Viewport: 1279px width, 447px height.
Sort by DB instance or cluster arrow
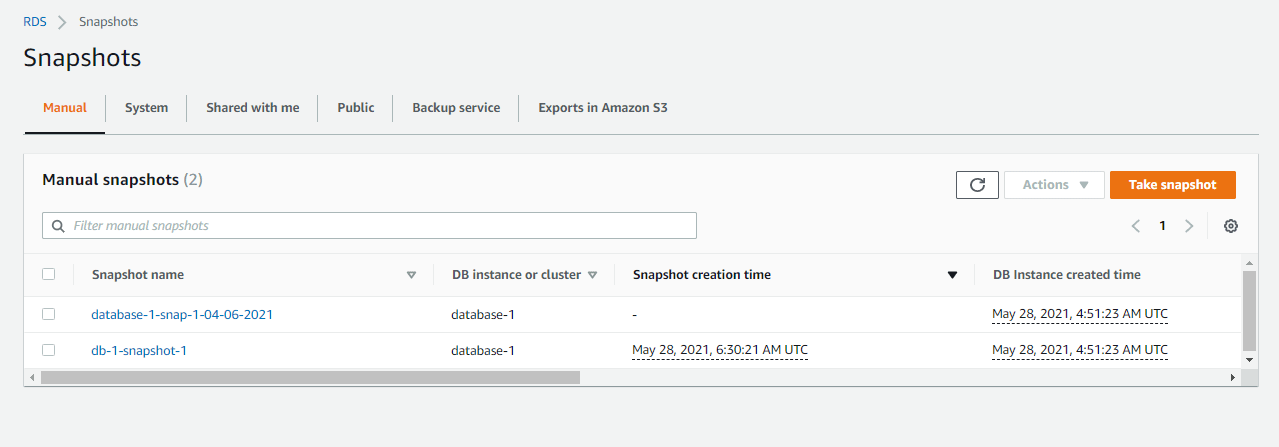592,275
